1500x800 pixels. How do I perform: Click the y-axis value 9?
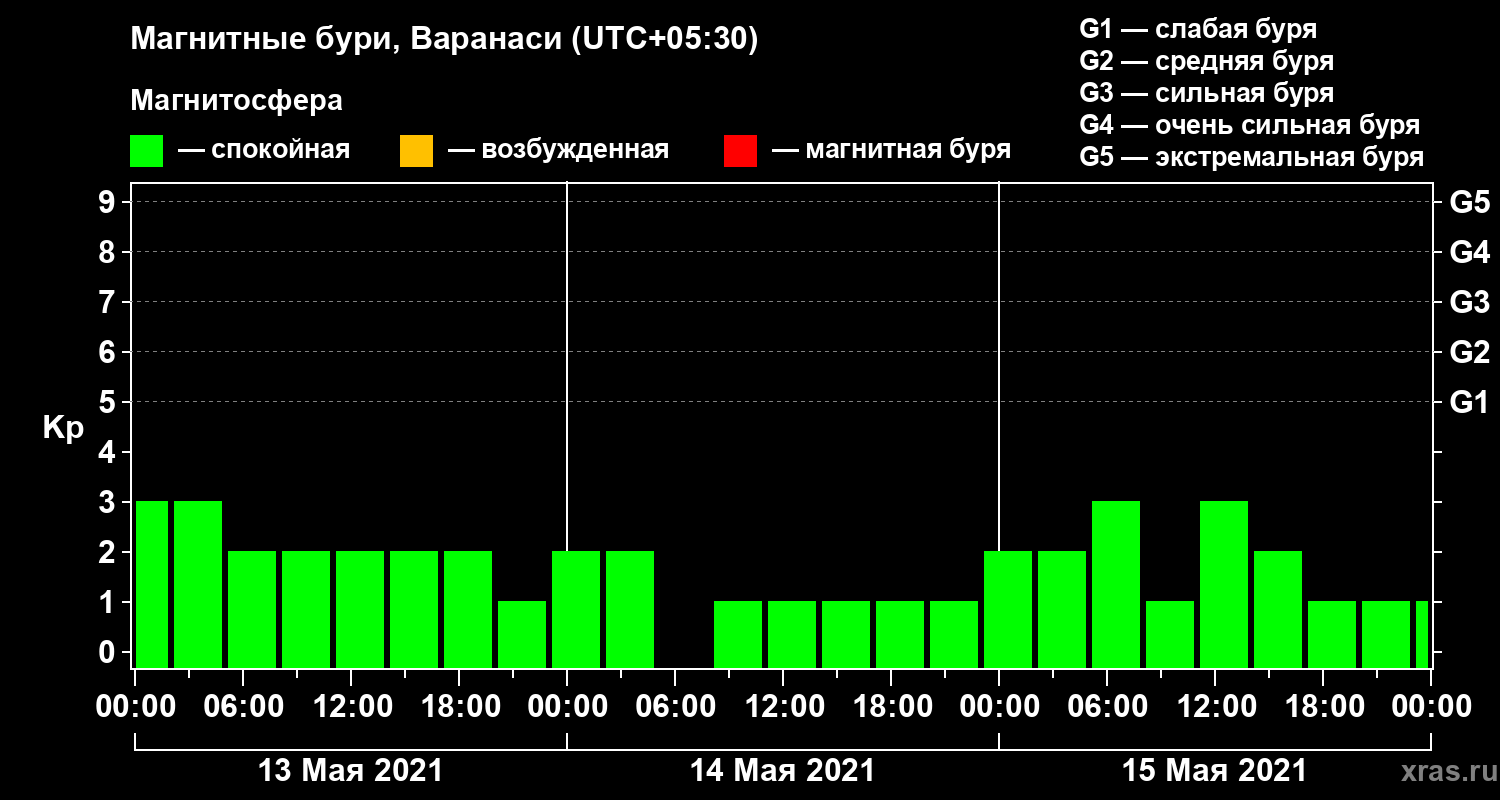pos(109,203)
